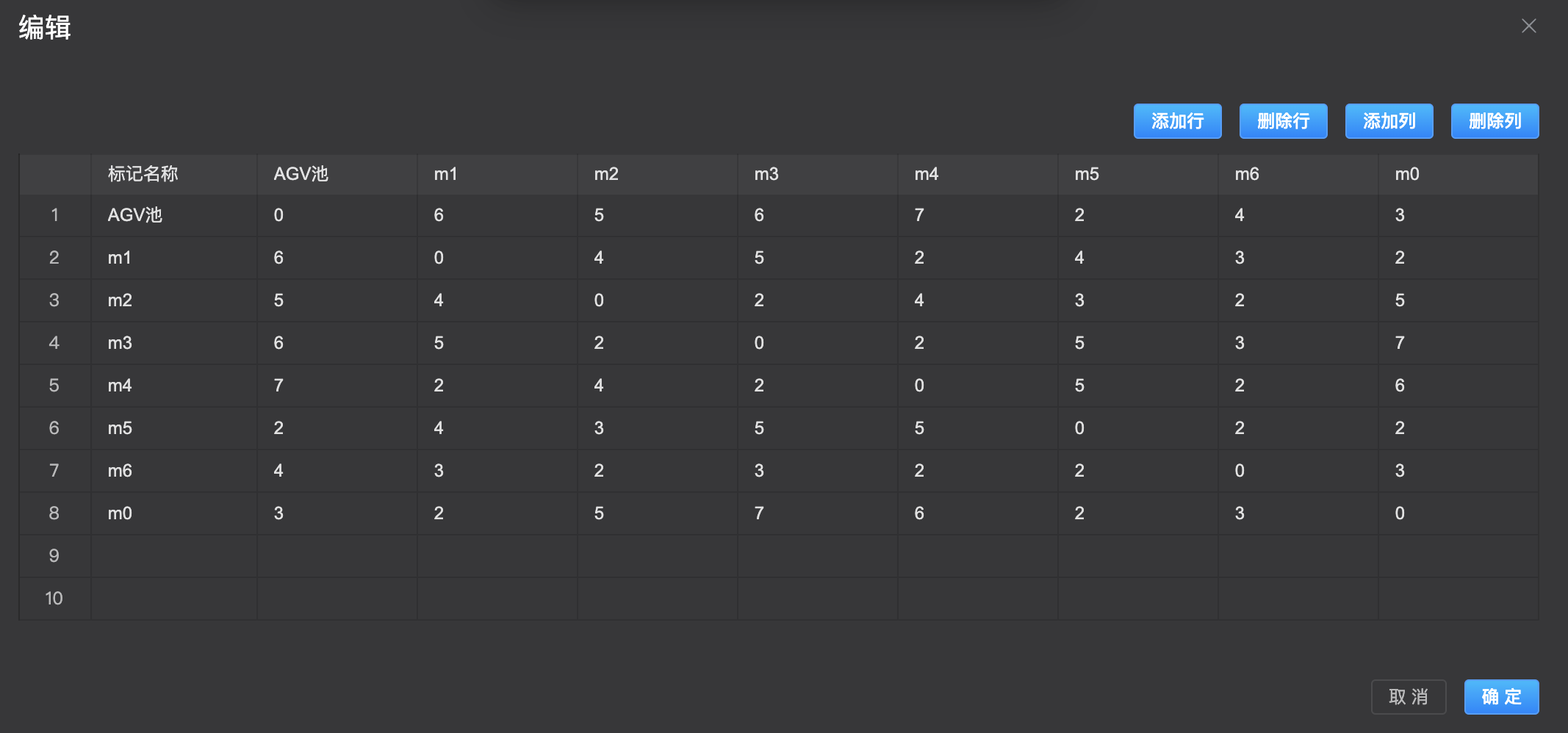Image resolution: width=1568 pixels, height=733 pixels.
Task: Click row number 1 header
Action: click(54, 215)
